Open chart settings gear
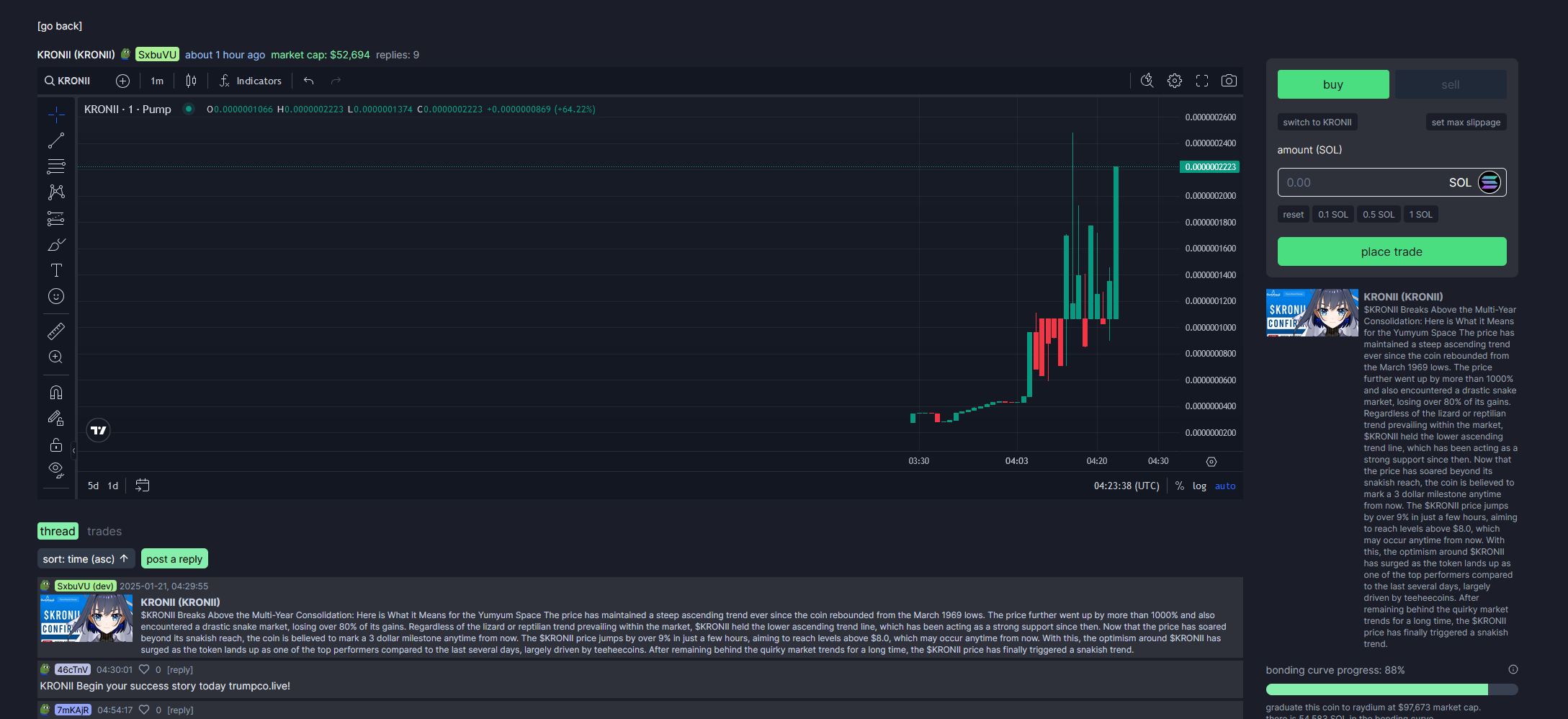Image resolution: width=1568 pixels, height=719 pixels. 1175,81
